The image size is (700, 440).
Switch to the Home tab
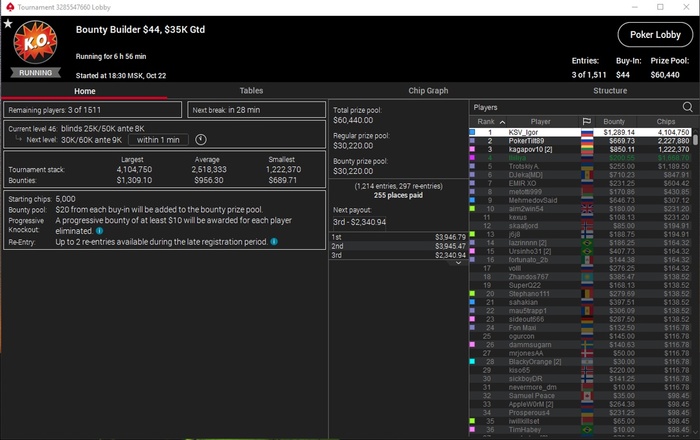[84, 91]
